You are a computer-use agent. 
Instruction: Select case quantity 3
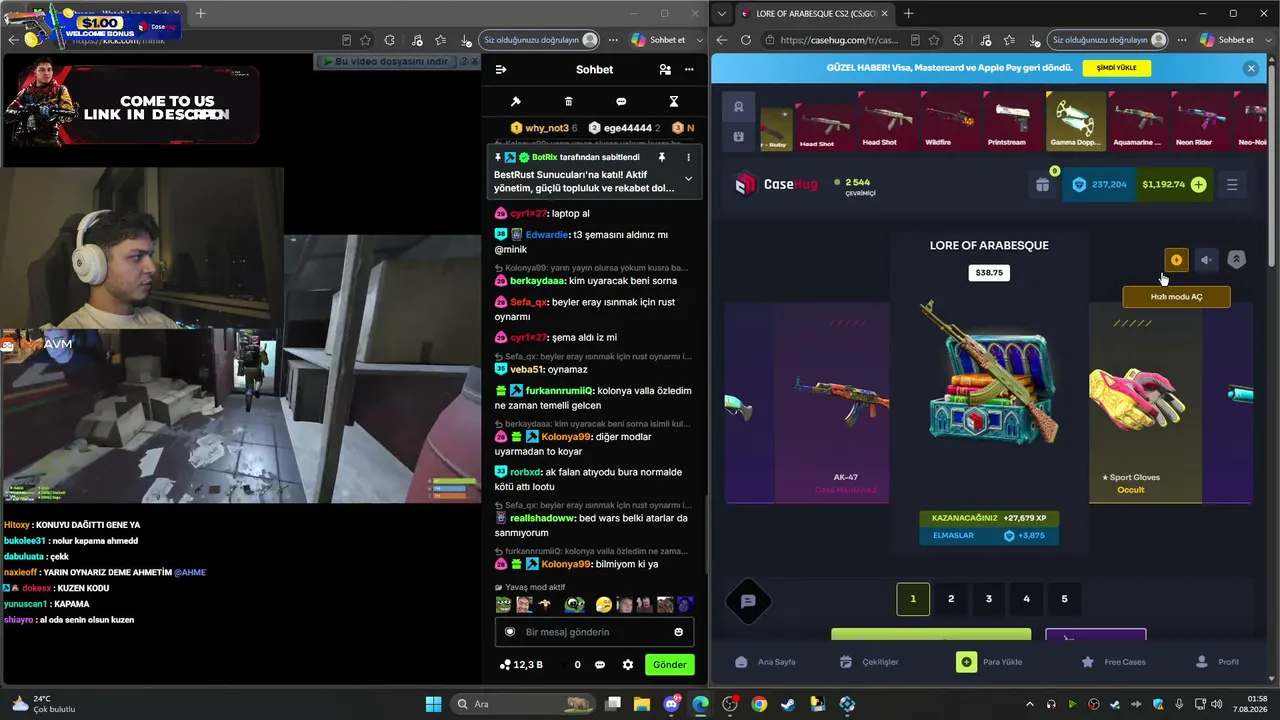(x=989, y=599)
